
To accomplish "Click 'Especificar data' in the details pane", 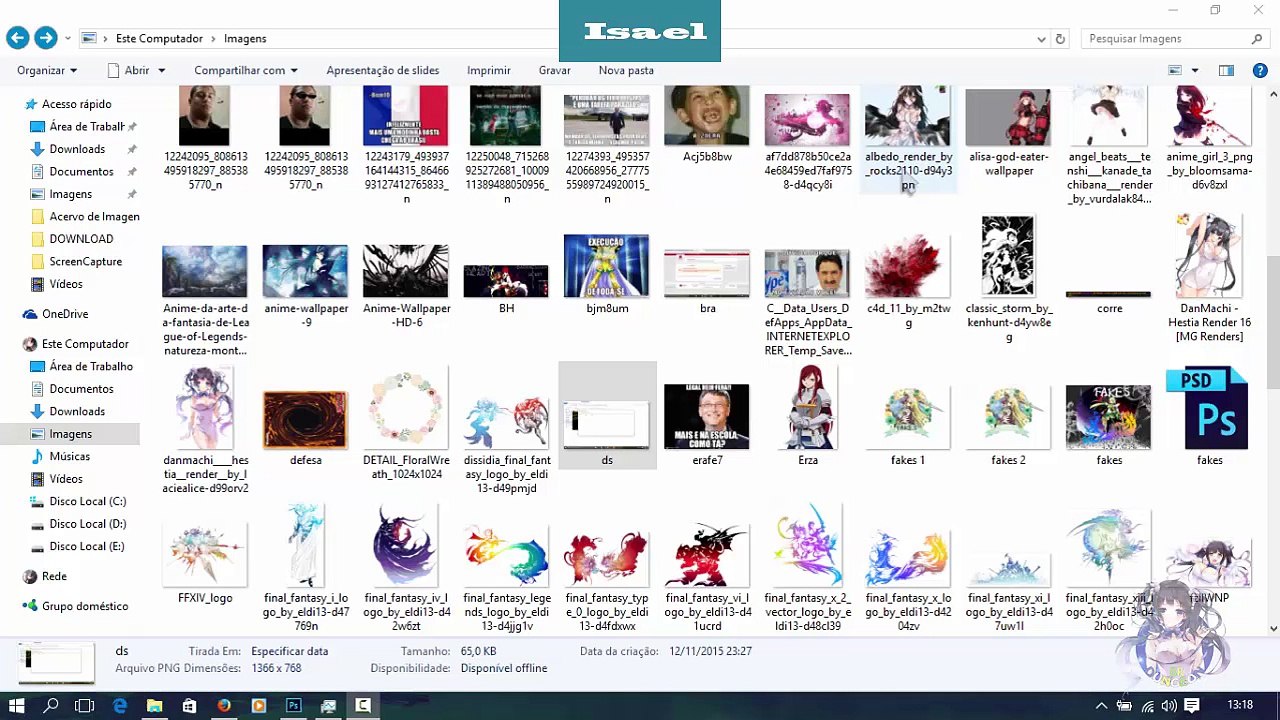I will click(x=290, y=651).
